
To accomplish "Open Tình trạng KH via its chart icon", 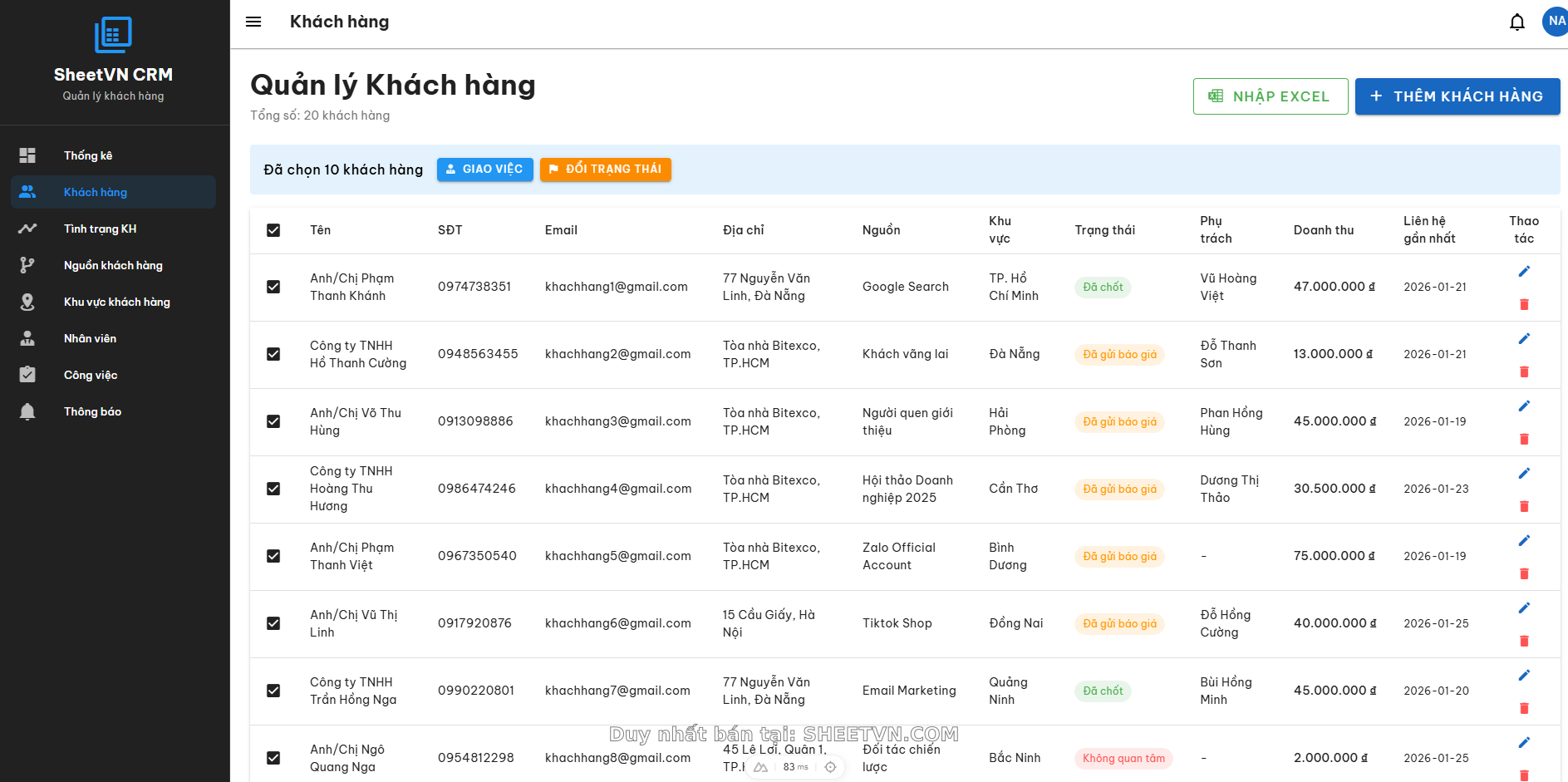I will coord(27,229).
